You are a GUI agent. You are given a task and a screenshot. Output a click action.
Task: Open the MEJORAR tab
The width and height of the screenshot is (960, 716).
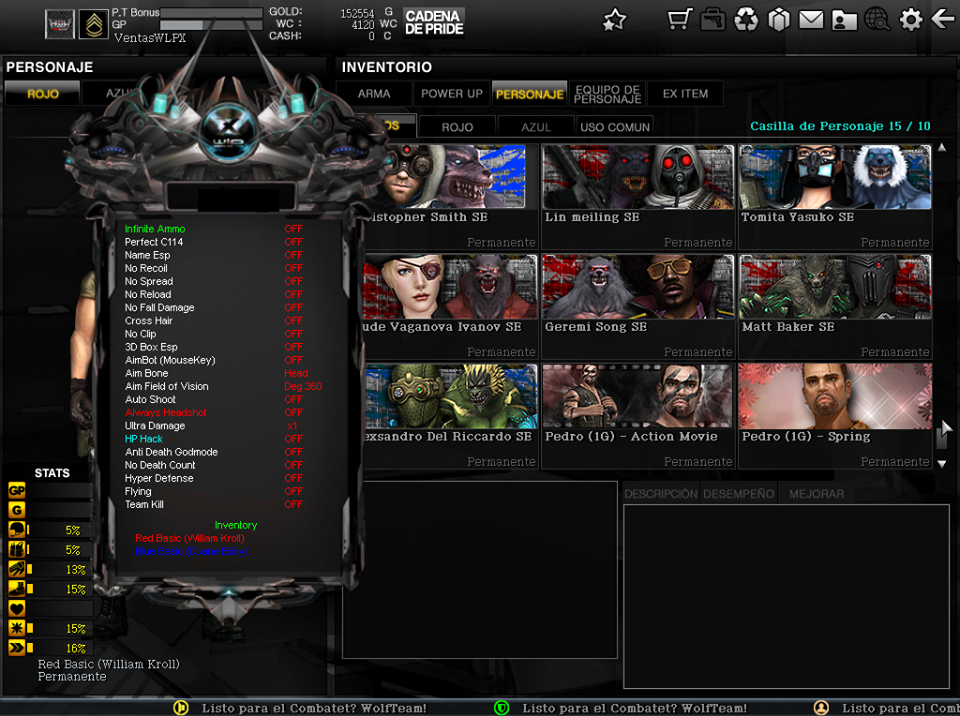click(816, 494)
